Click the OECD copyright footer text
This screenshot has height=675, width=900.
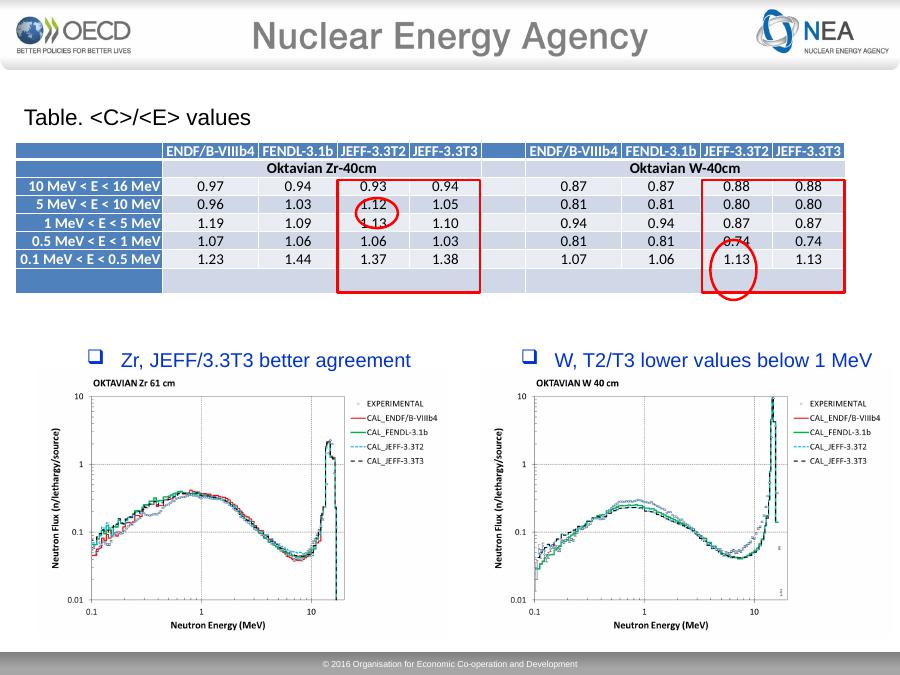449,664
